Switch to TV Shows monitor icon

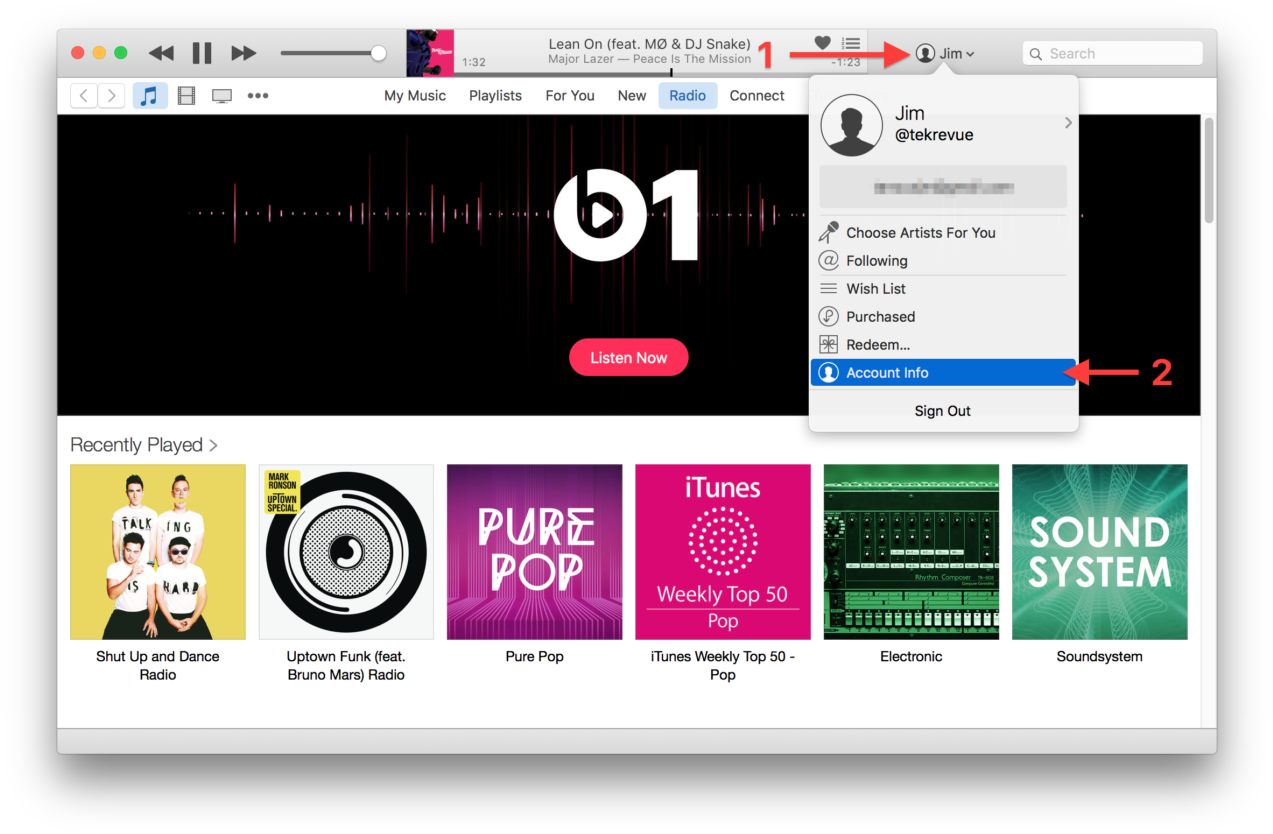pos(222,96)
